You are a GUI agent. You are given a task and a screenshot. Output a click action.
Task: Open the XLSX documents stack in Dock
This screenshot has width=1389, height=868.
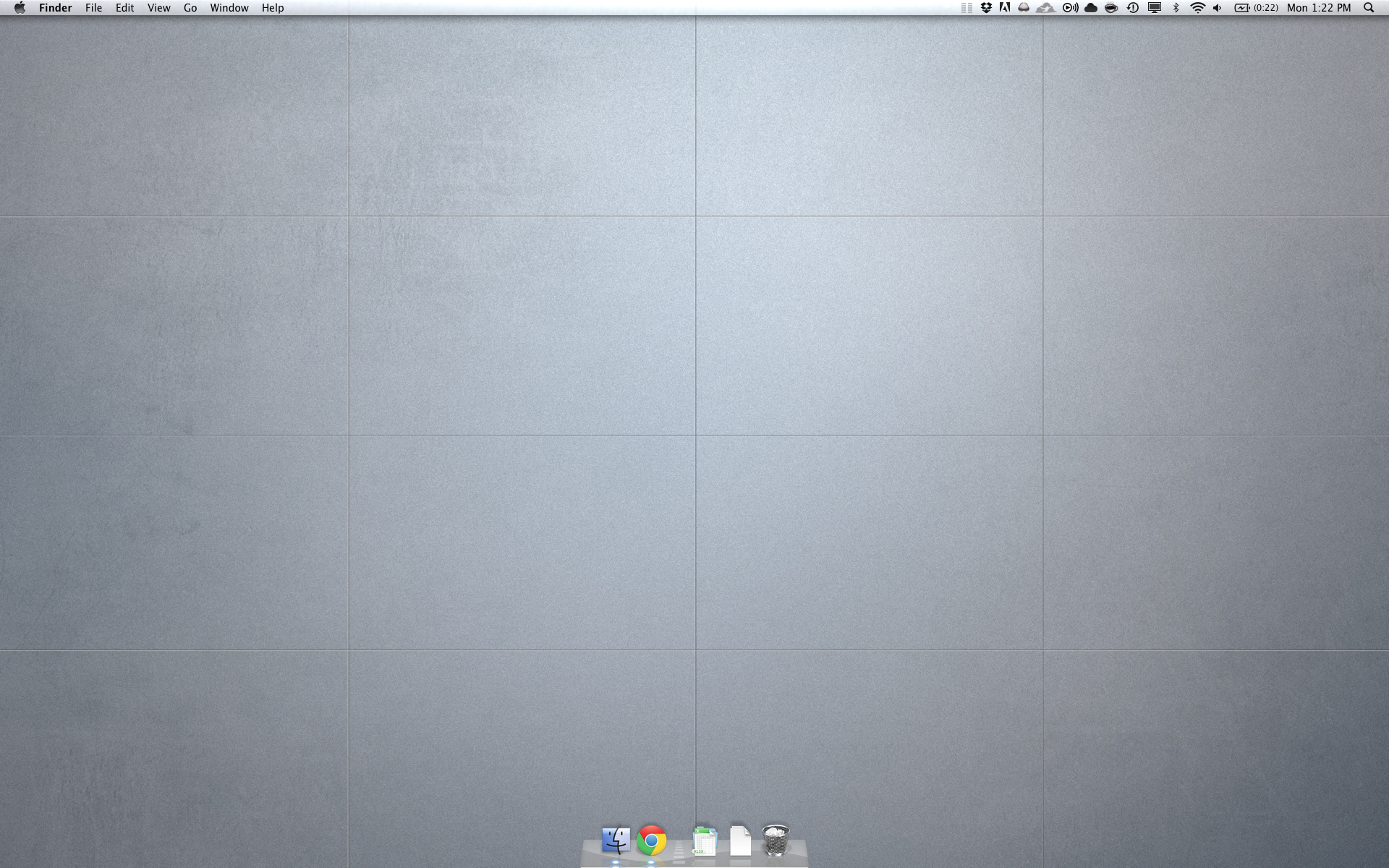(x=704, y=841)
